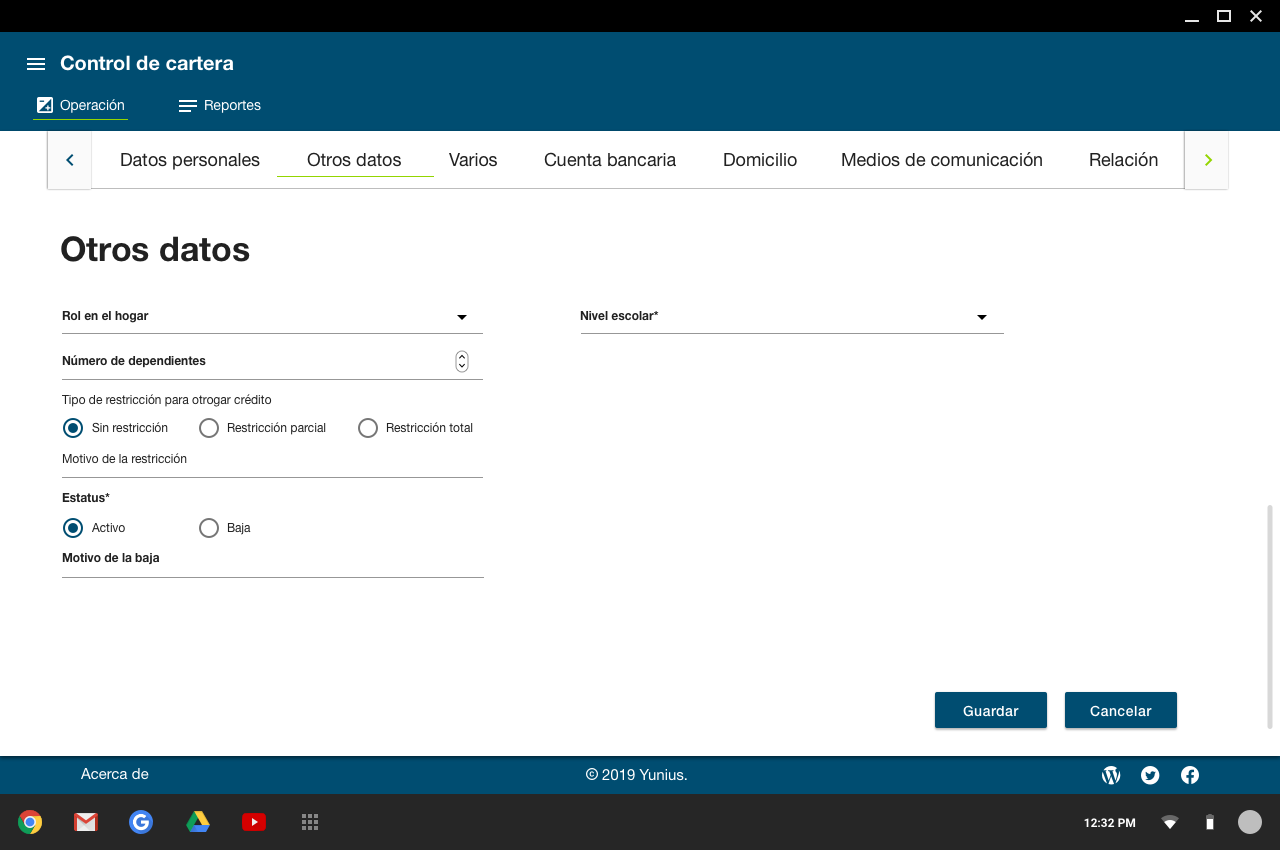Select the Restricción parcial radio option

[209, 428]
